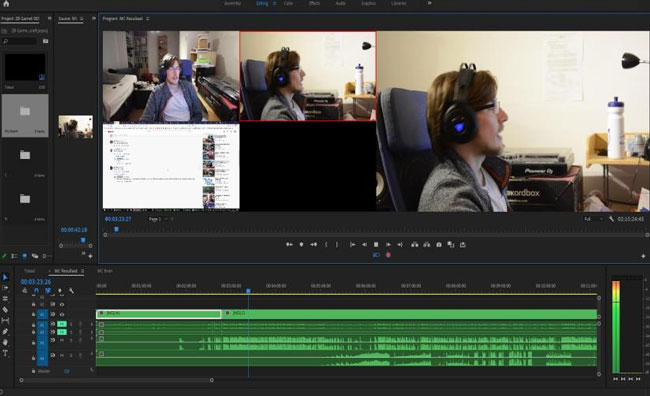Switch Project panel to list view
This screenshot has height=396, width=650.
(14, 256)
